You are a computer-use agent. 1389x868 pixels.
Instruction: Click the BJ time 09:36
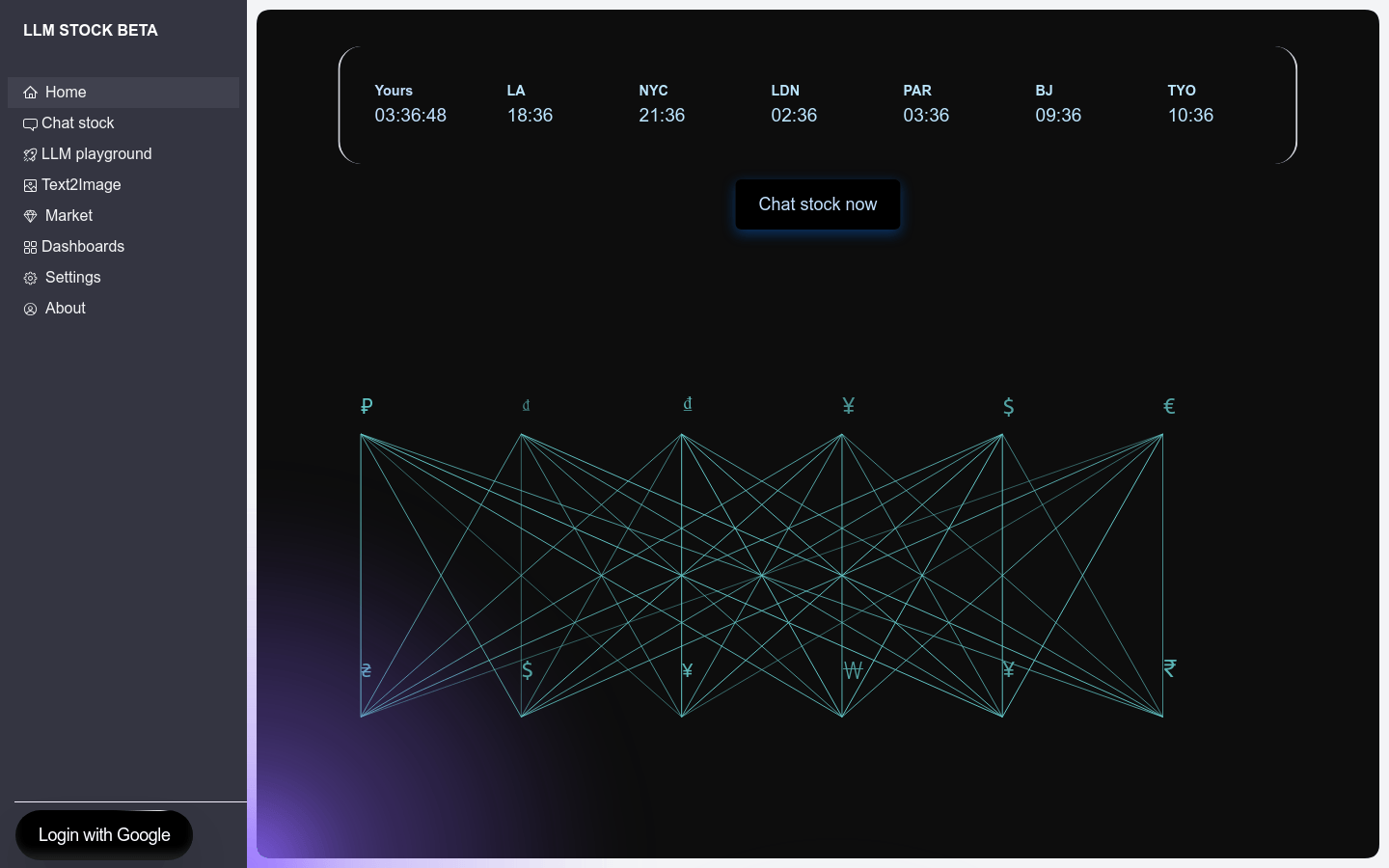click(1058, 116)
